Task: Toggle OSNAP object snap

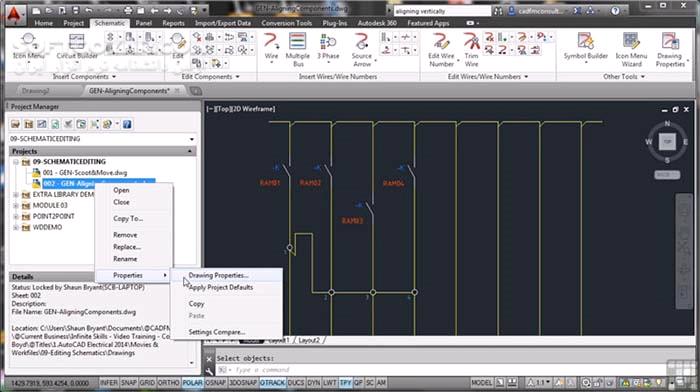Action: pyautogui.click(x=216, y=383)
